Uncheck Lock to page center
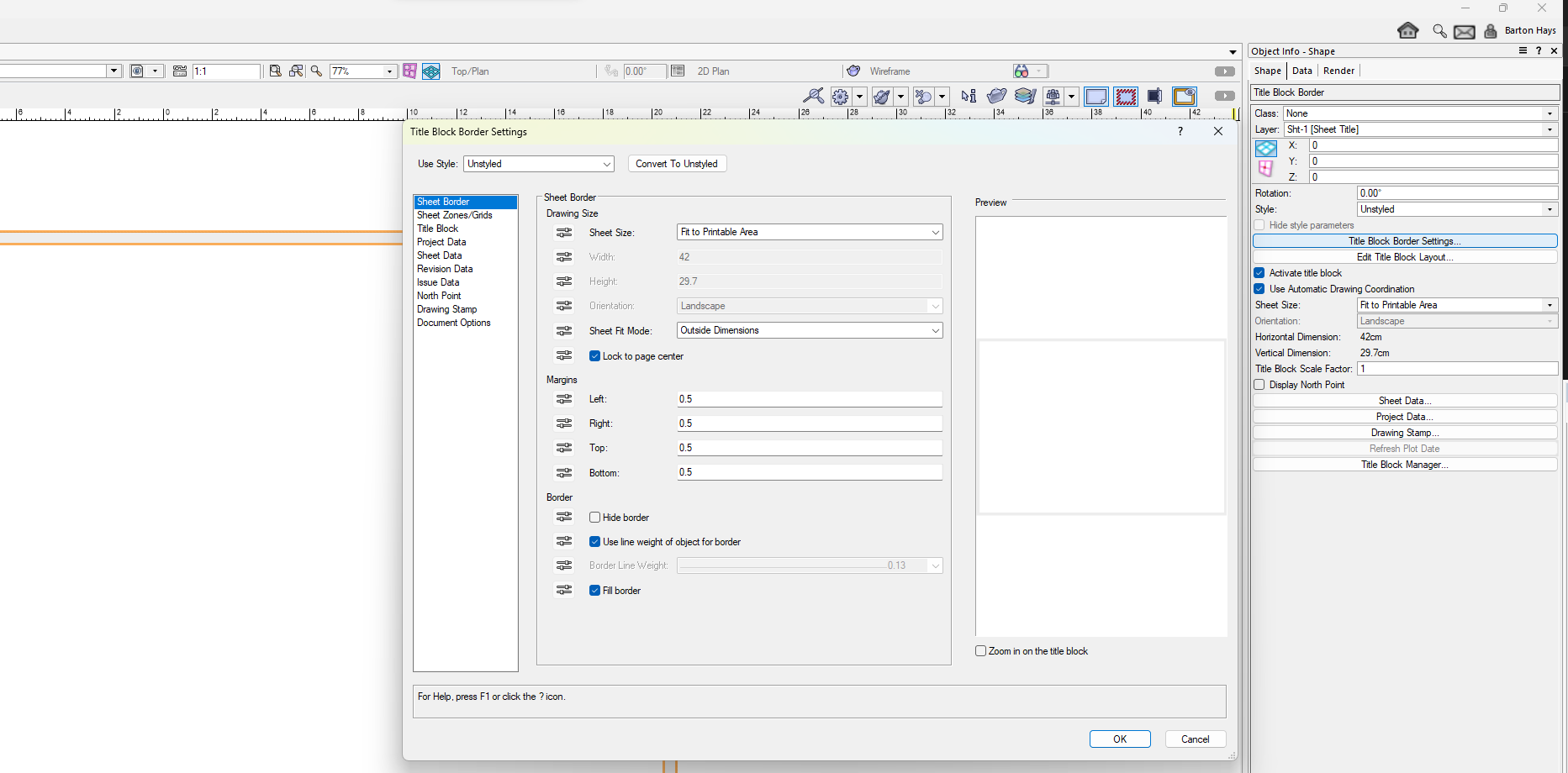 pos(595,356)
